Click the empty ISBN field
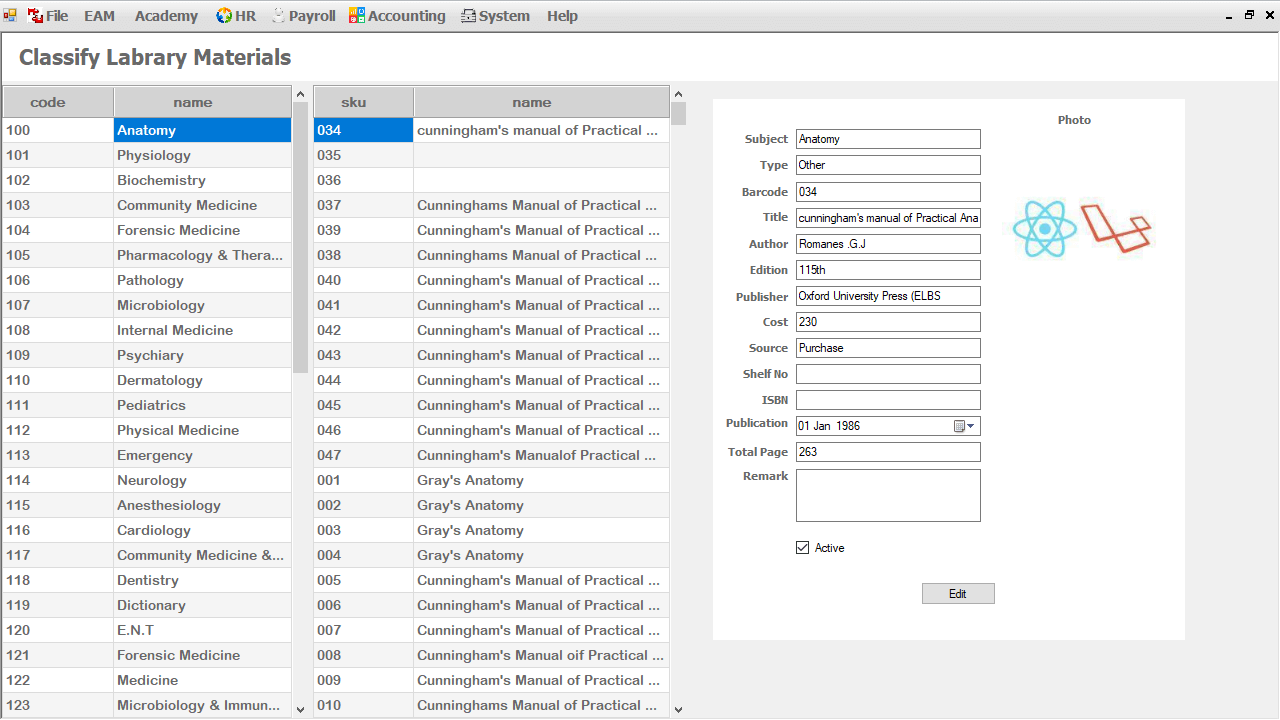1280x720 pixels. 888,400
